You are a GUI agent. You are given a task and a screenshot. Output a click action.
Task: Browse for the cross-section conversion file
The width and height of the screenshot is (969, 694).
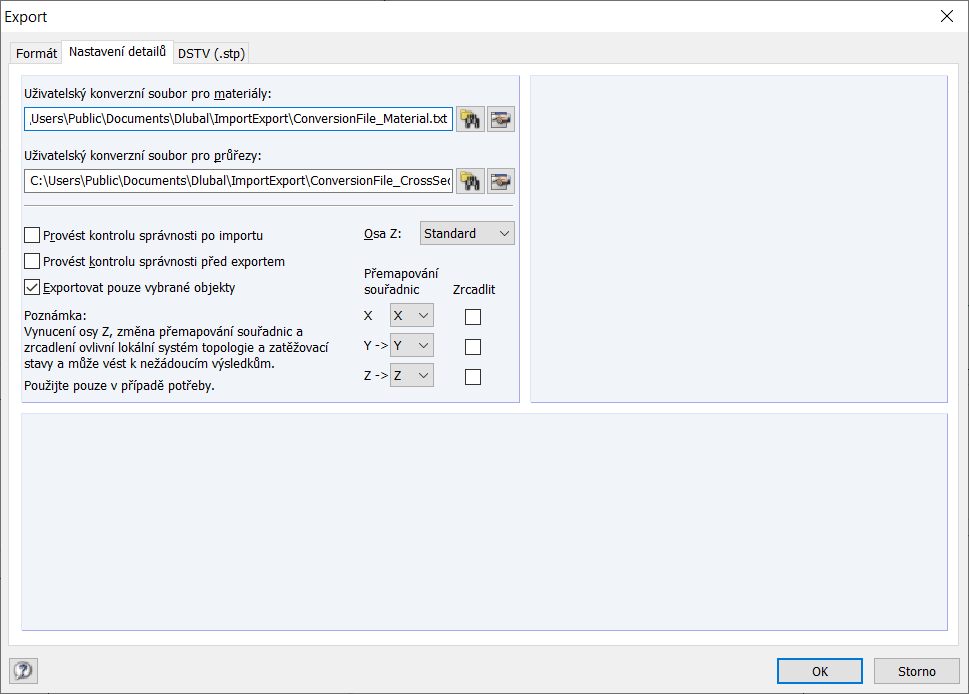pos(470,181)
